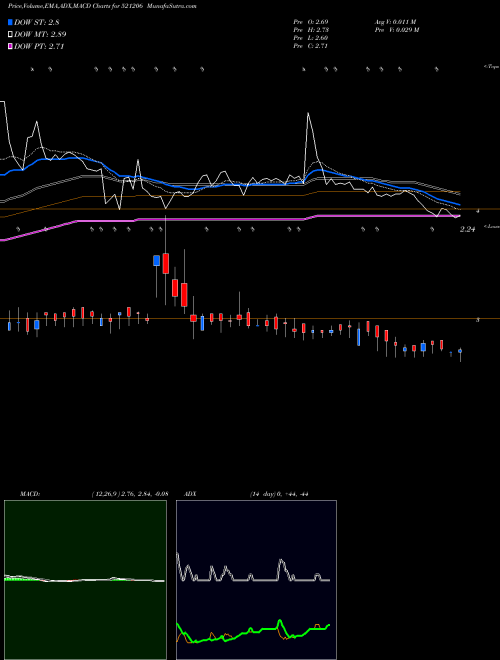
Task: Click the MACD panel label
Action: 30,494
